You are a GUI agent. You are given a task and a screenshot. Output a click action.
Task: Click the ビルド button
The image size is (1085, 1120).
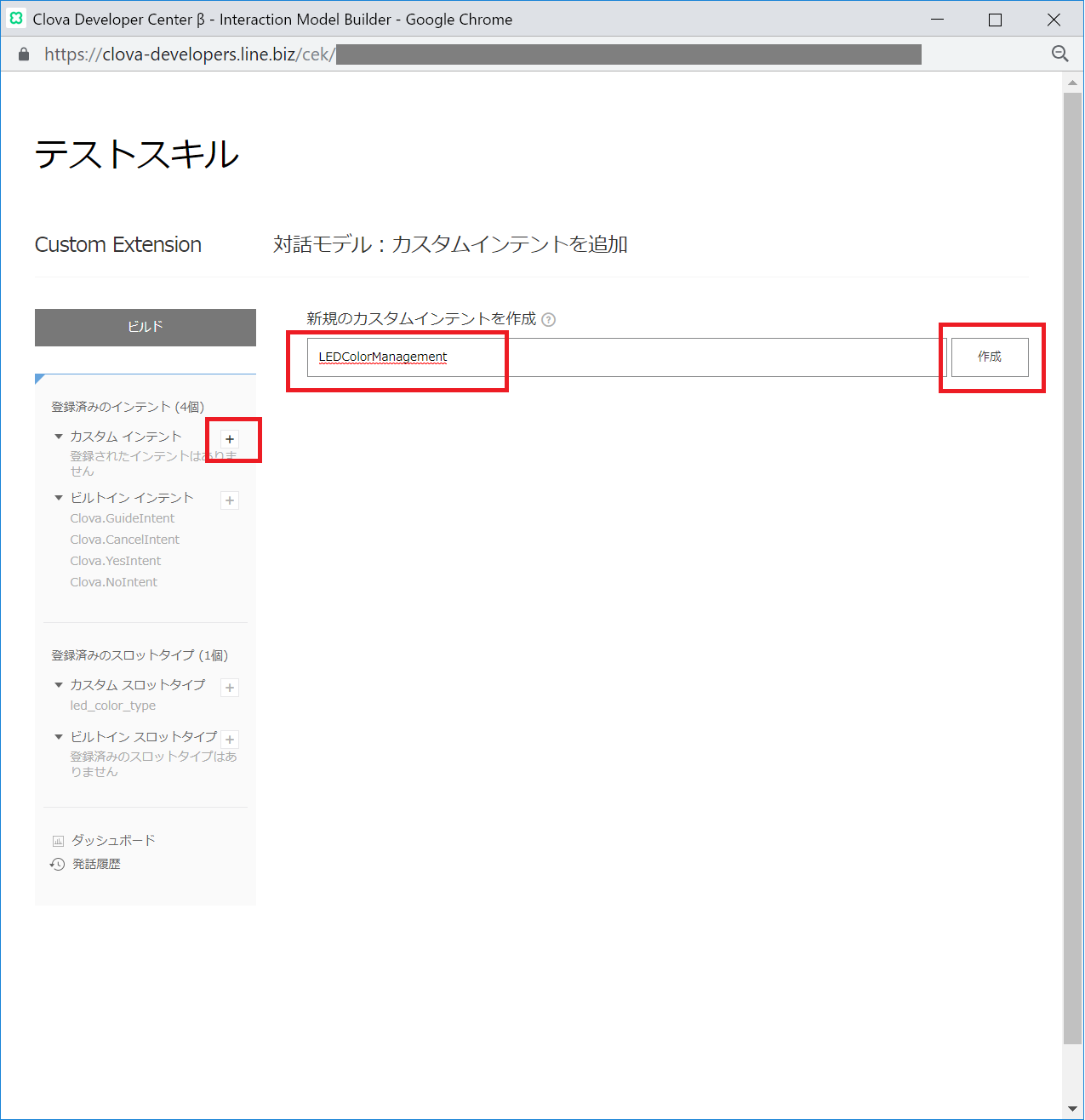146,327
